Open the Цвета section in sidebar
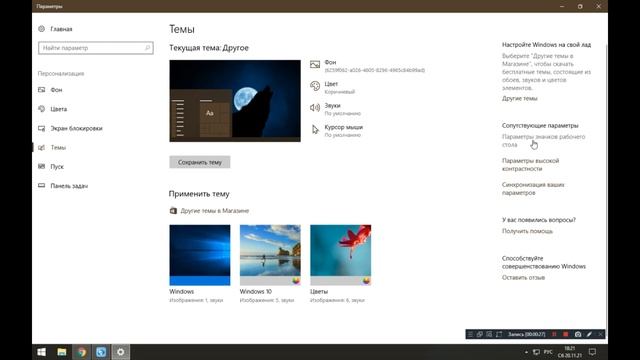The height and width of the screenshot is (360, 640). (x=52, y=109)
